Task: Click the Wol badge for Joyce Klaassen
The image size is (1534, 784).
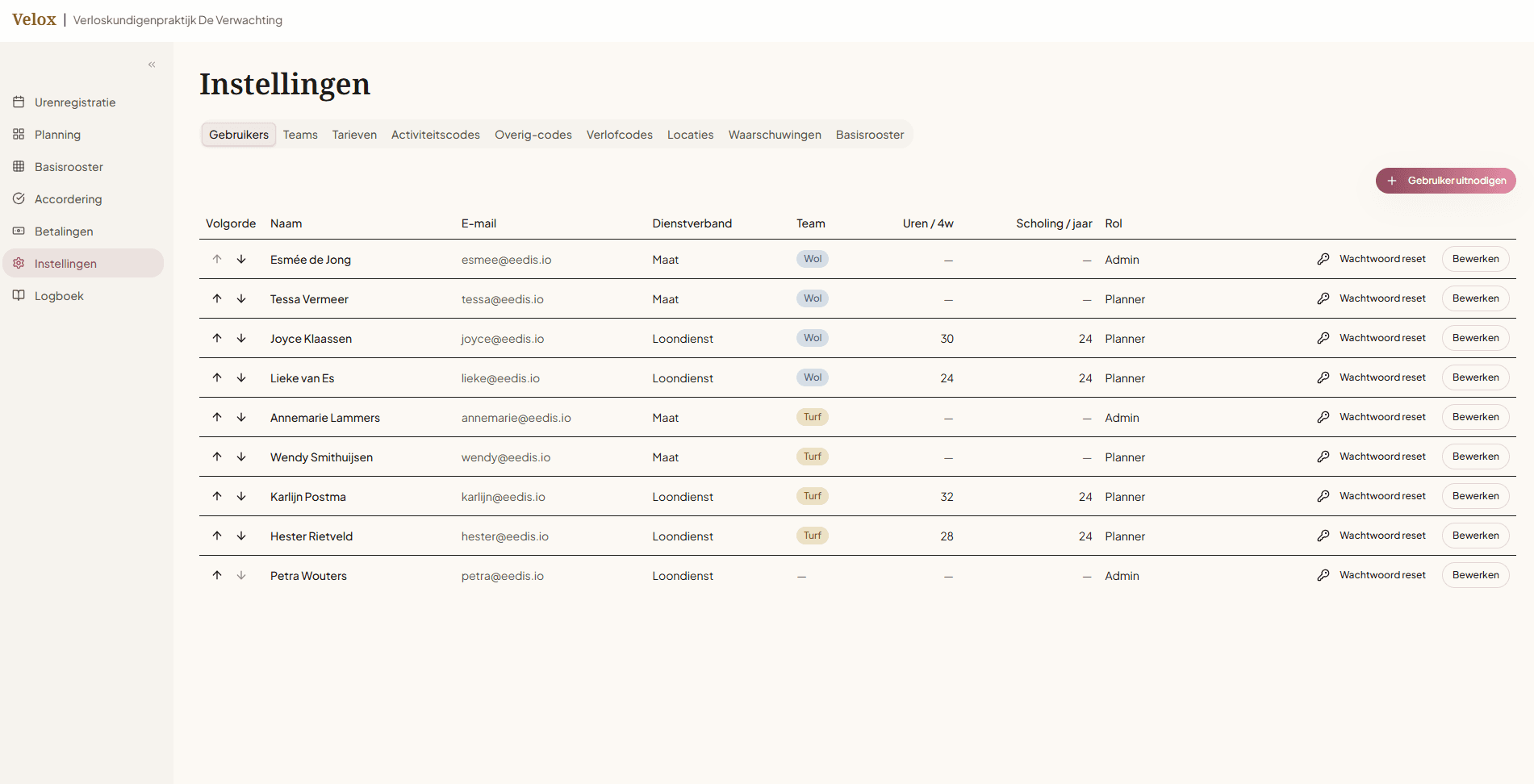Action: [812, 338]
